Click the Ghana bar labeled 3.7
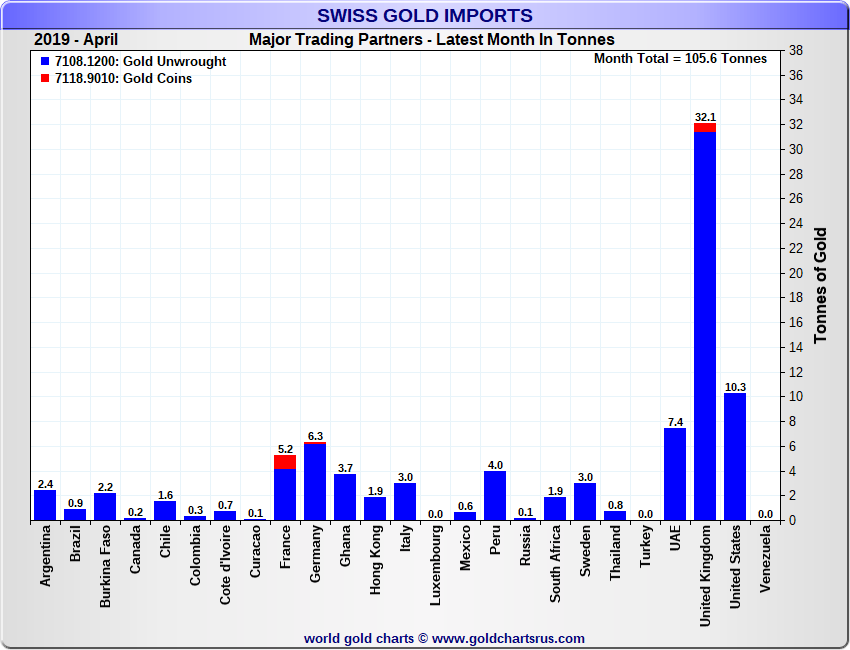This screenshot has height=650, width=850. point(345,497)
